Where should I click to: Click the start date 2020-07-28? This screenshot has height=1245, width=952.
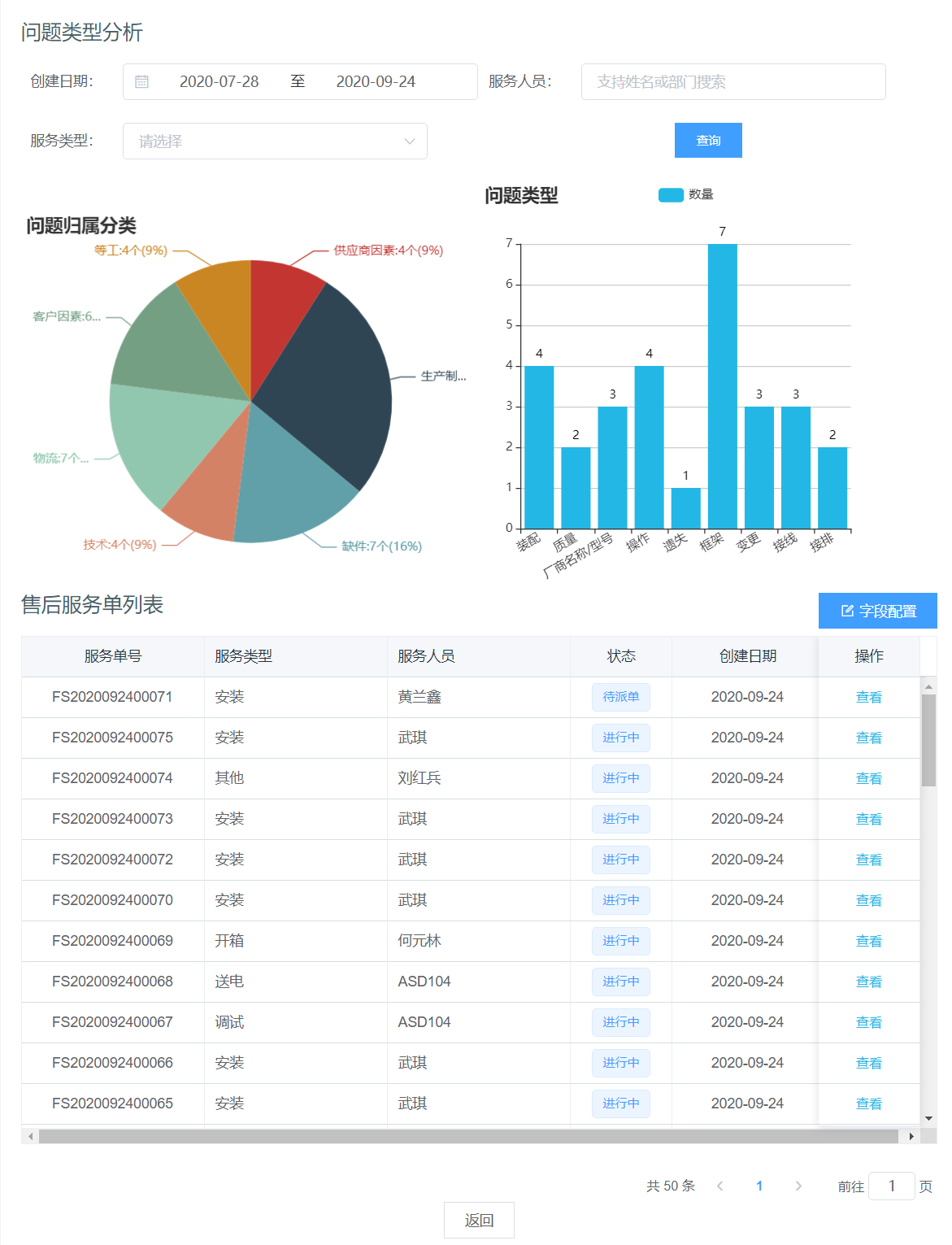click(x=219, y=82)
